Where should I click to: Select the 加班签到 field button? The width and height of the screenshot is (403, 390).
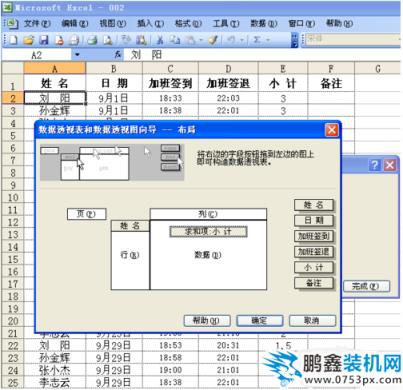(x=314, y=236)
